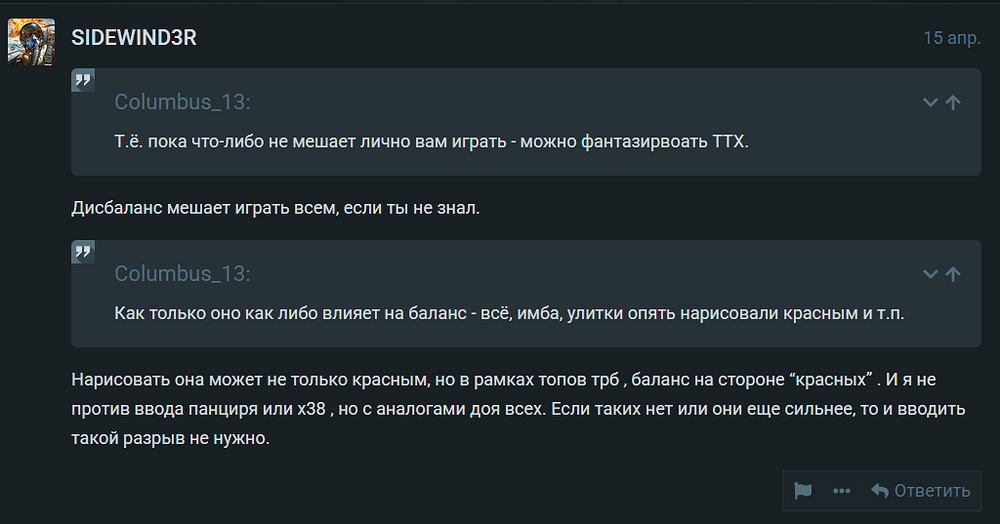Viewport: 1000px width, 524px height.
Task: Click Columbus_13 name in the second quote
Action: click(182, 274)
